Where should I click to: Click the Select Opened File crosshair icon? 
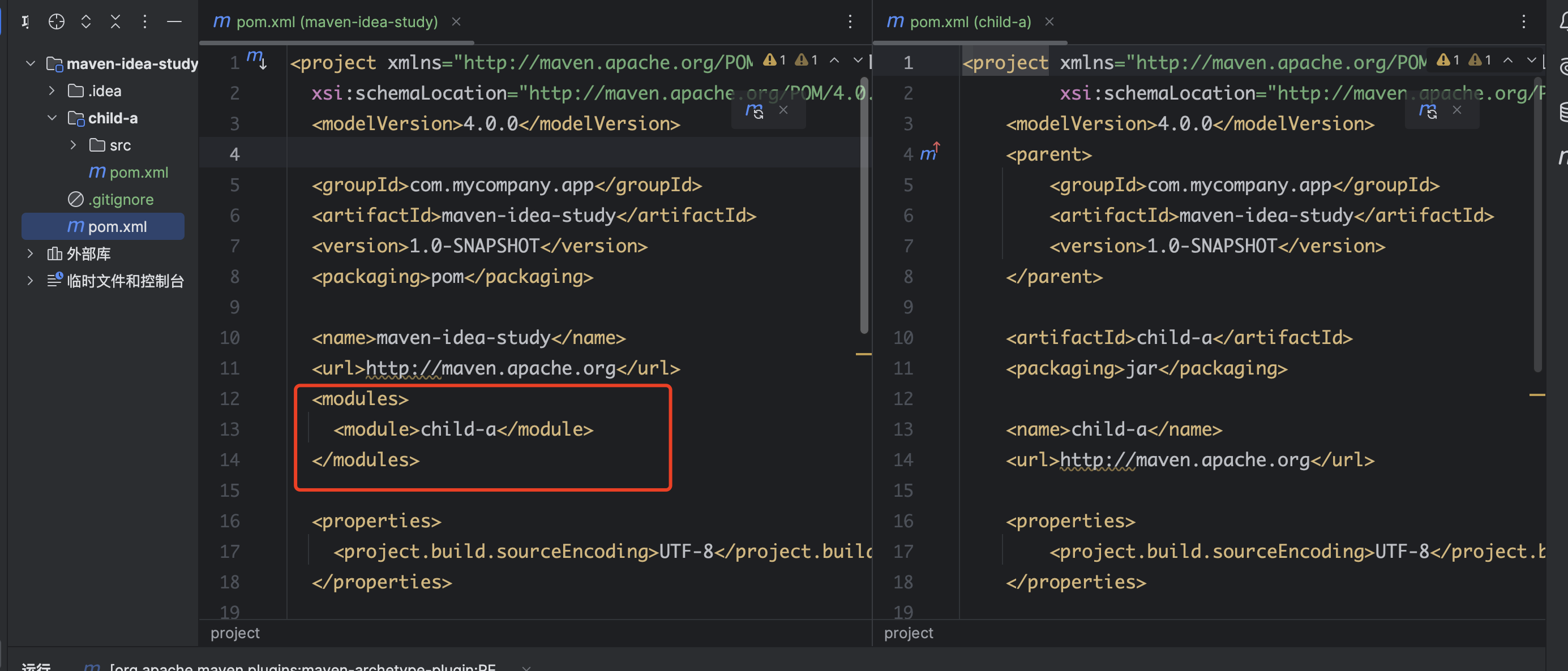[x=56, y=22]
